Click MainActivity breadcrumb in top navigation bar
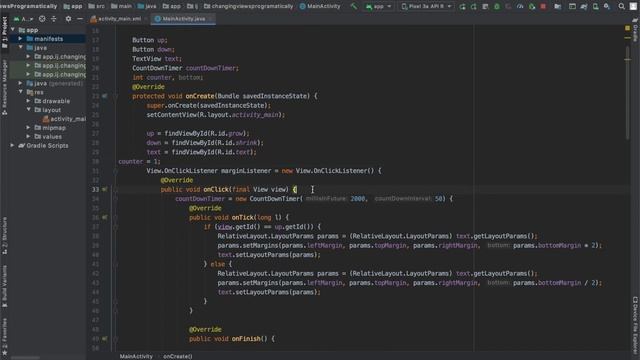640x360 pixels. click(320, 7)
